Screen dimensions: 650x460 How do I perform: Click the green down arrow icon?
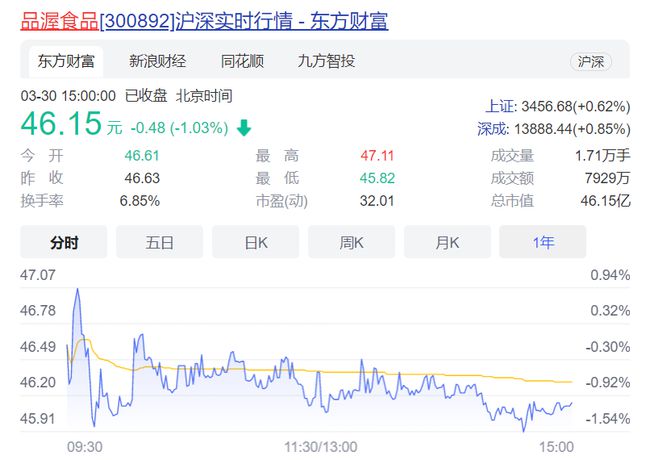[x=245, y=128]
